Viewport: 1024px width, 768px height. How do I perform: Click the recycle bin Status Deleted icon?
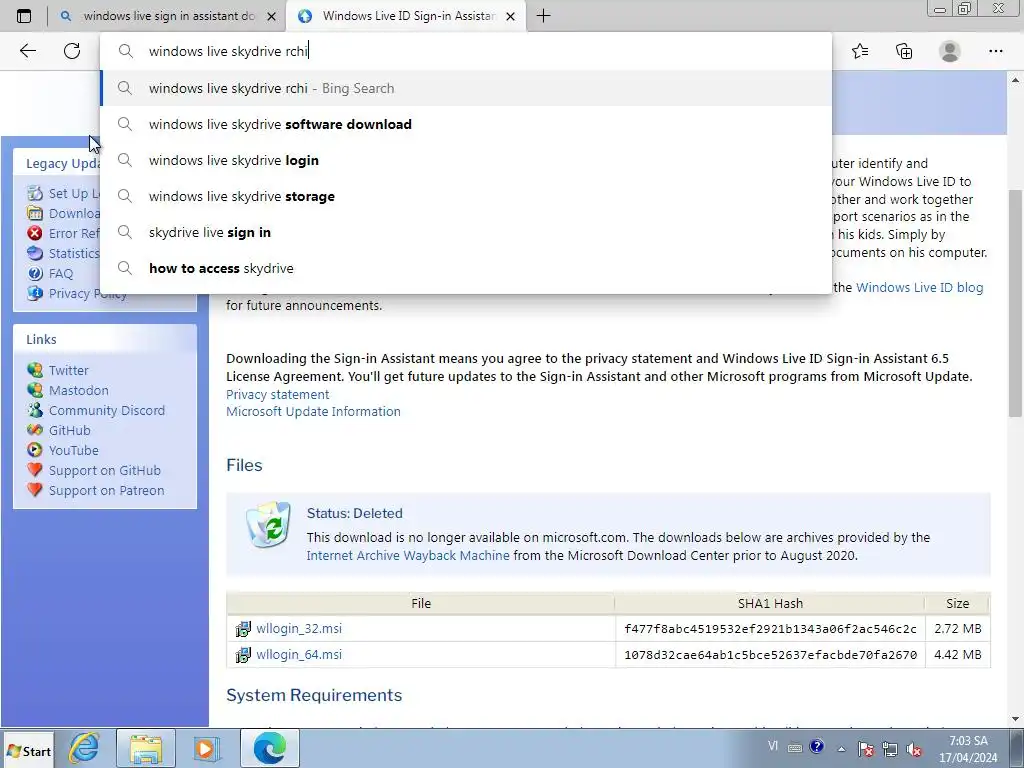[x=268, y=524]
